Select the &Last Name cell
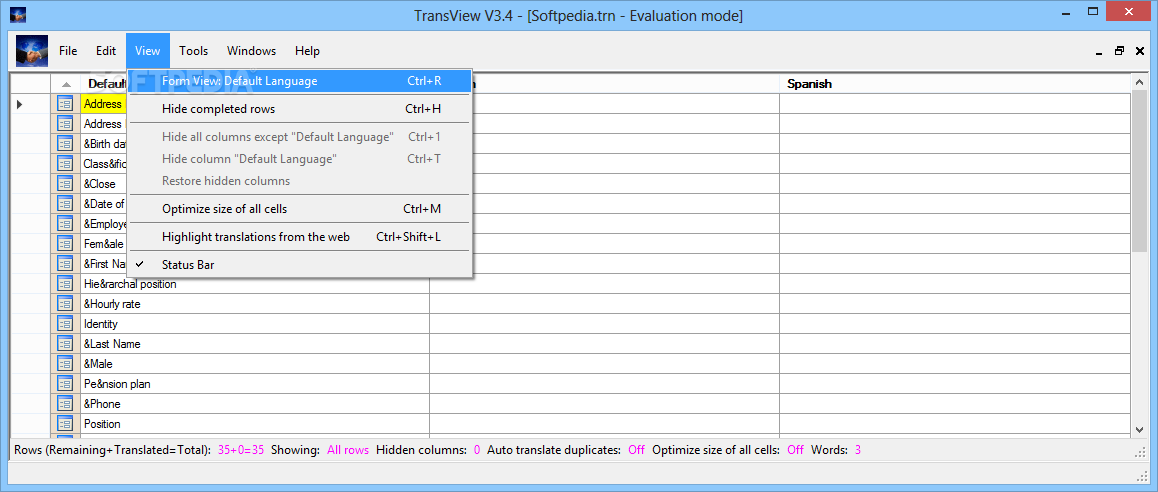The image size is (1158, 492). (255, 344)
